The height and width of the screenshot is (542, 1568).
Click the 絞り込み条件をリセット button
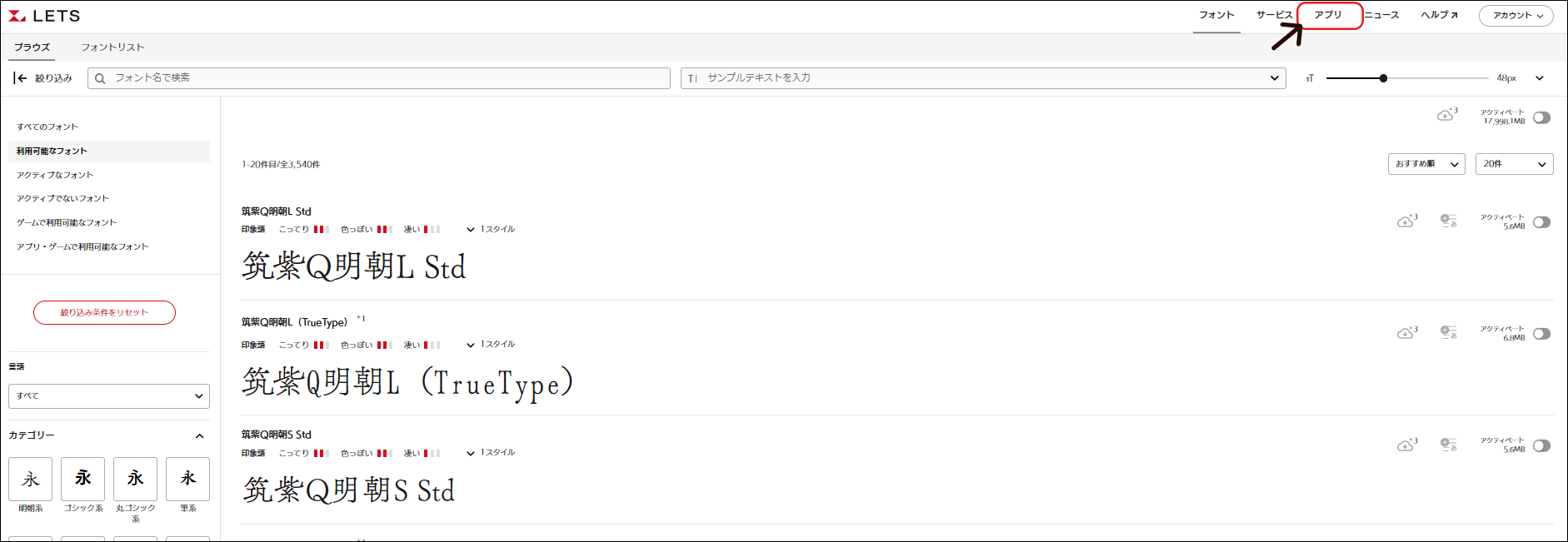pyautogui.click(x=104, y=312)
